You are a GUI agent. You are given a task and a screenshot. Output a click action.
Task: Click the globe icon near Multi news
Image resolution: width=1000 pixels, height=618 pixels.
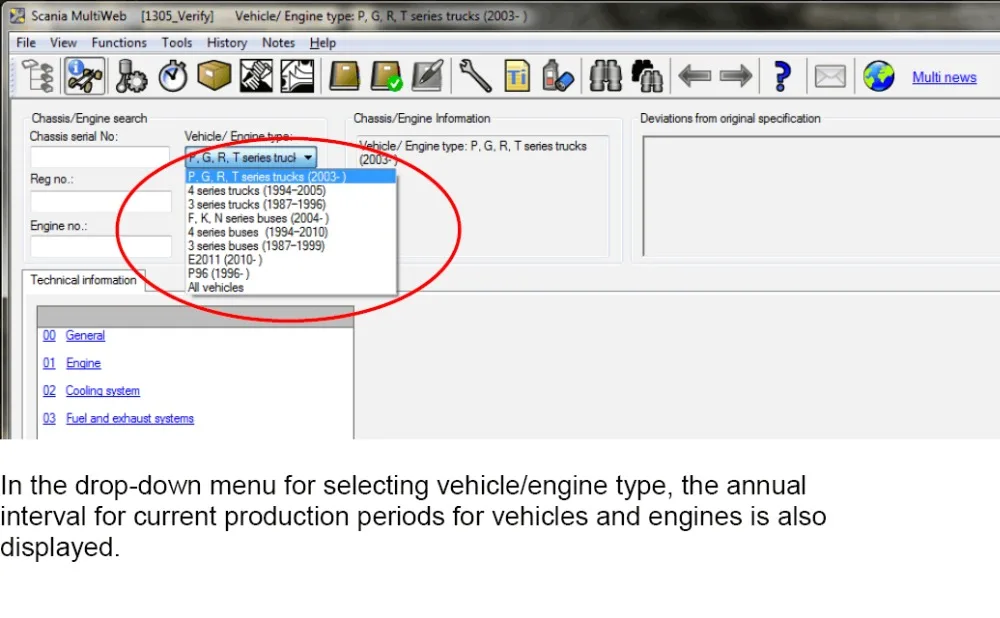pyautogui.click(x=878, y=77)
